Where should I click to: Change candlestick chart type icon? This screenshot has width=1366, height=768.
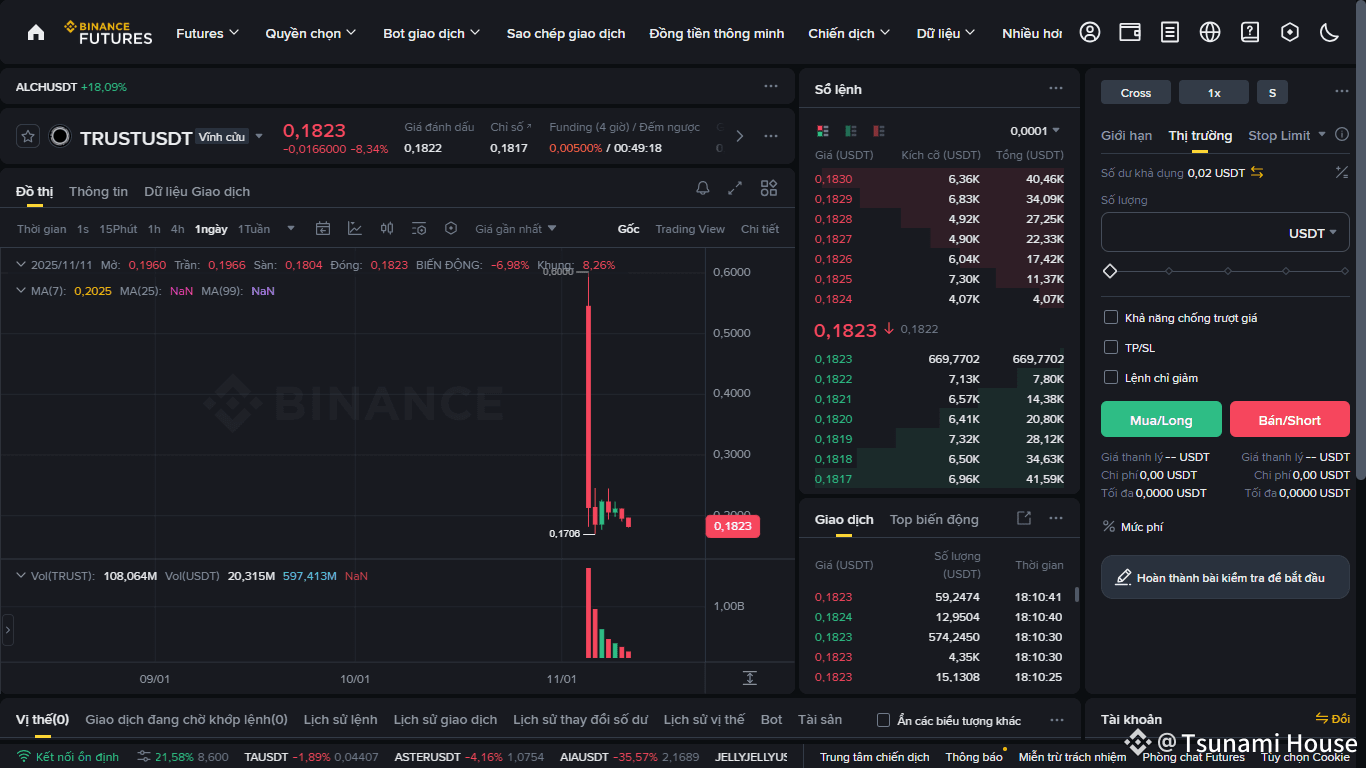pos(387,229)
